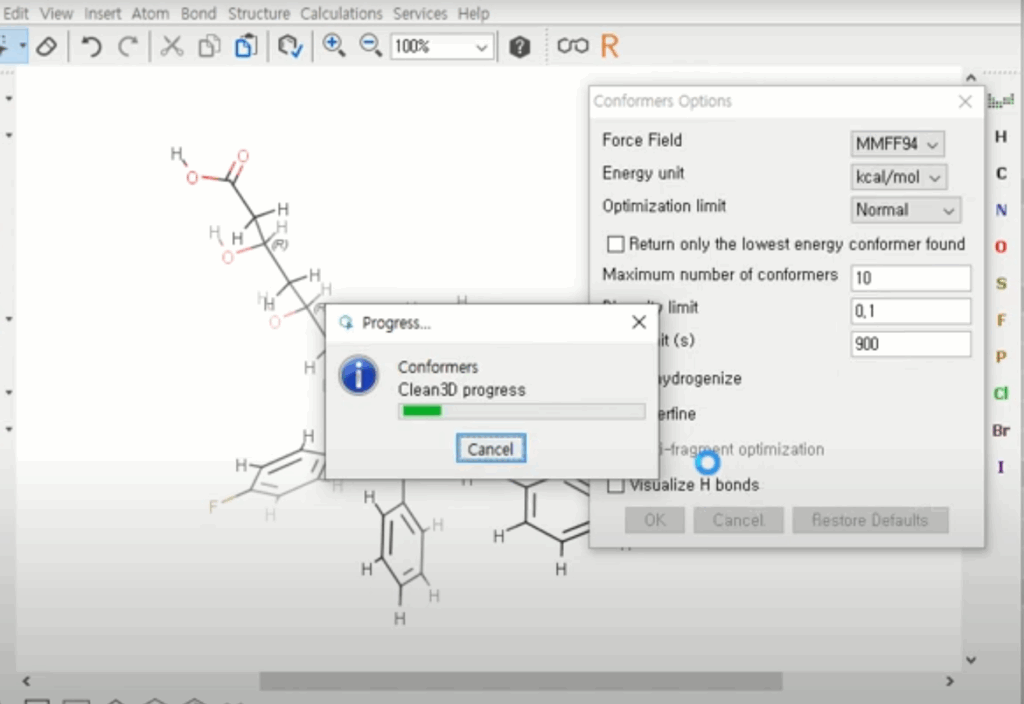
Task: Close the Progress dialog
Action: [x=639, y=323]
